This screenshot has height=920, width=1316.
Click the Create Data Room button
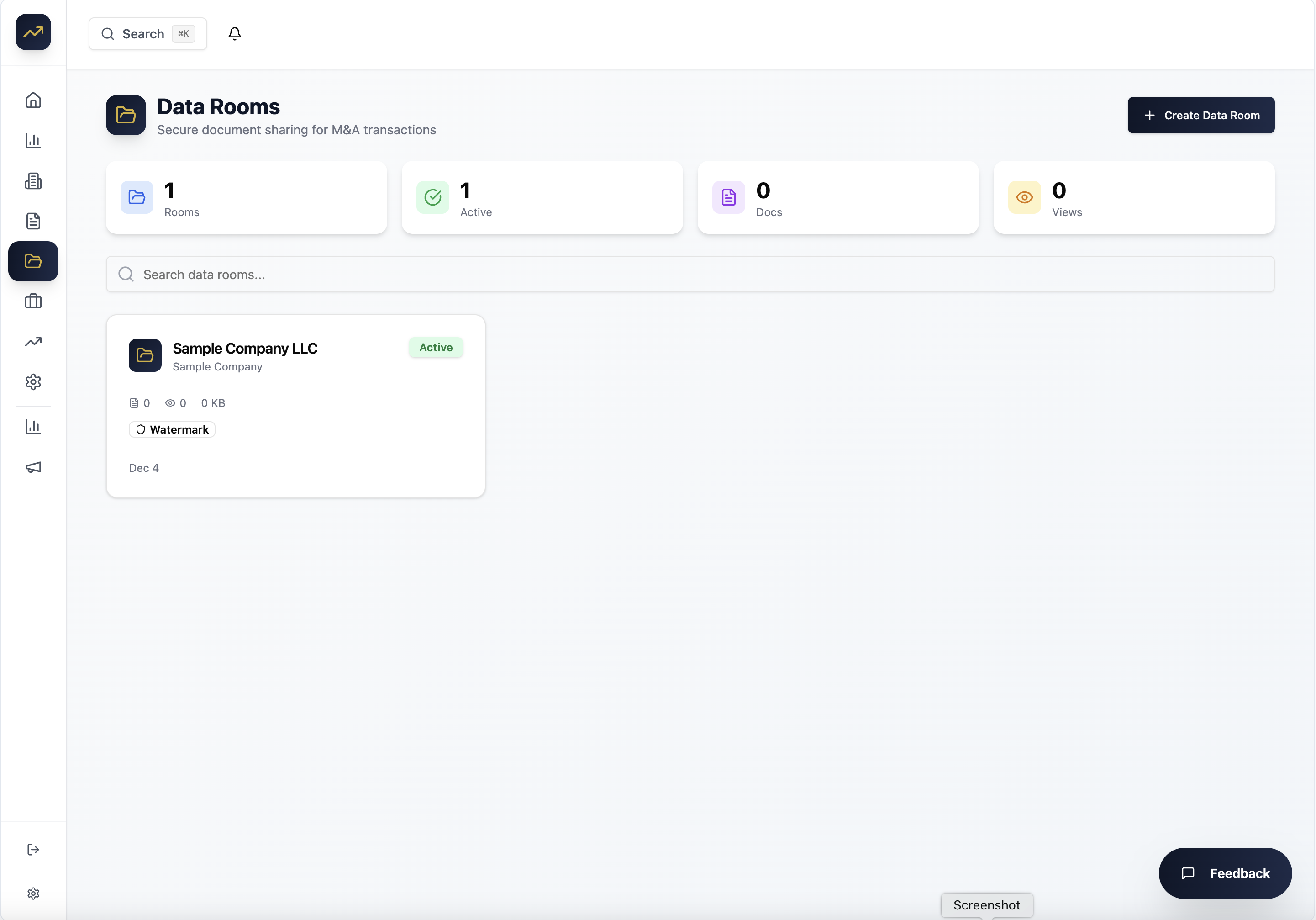click(1201, 115)
